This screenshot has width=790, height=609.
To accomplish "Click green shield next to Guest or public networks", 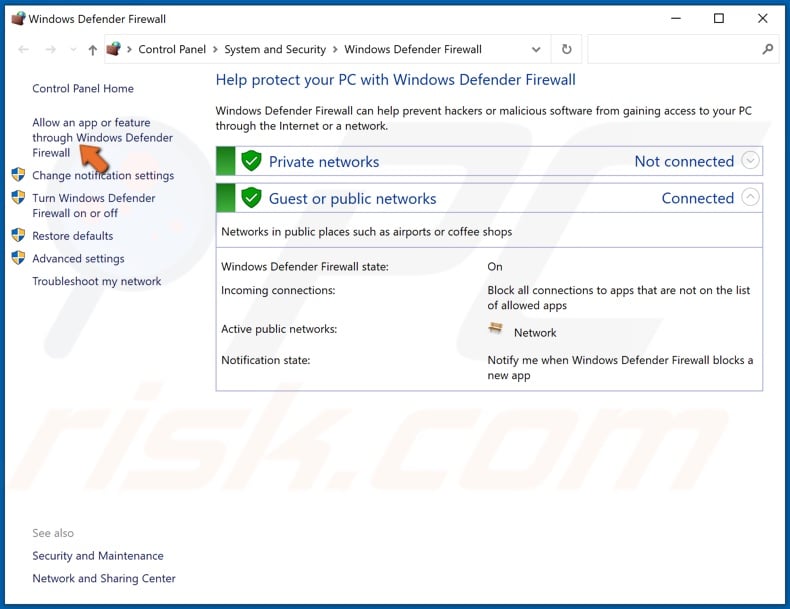I will [x=251, y=198].
